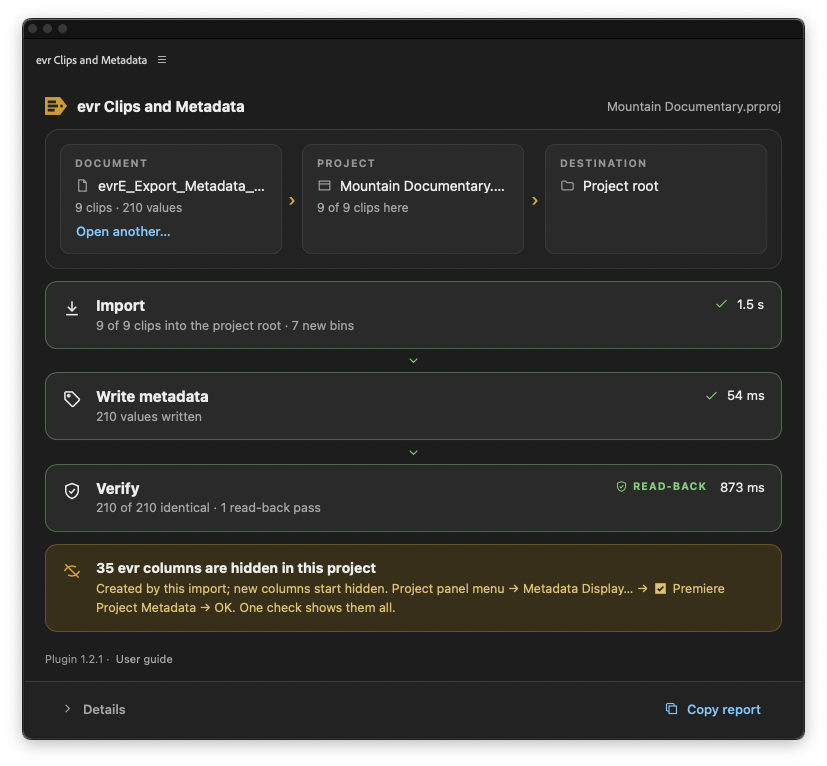The image size is (827, 766).
Task: Click the document file icon
Action: 82,186
